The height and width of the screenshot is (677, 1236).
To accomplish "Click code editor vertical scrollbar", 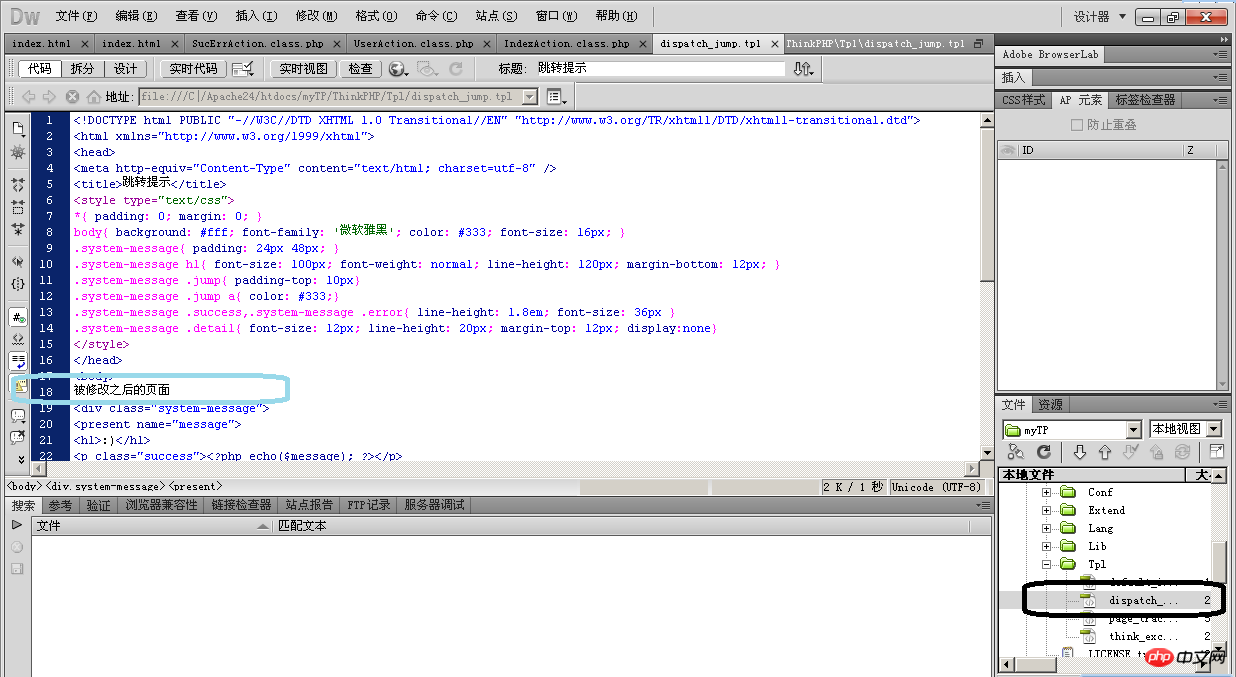I will 987,285.
